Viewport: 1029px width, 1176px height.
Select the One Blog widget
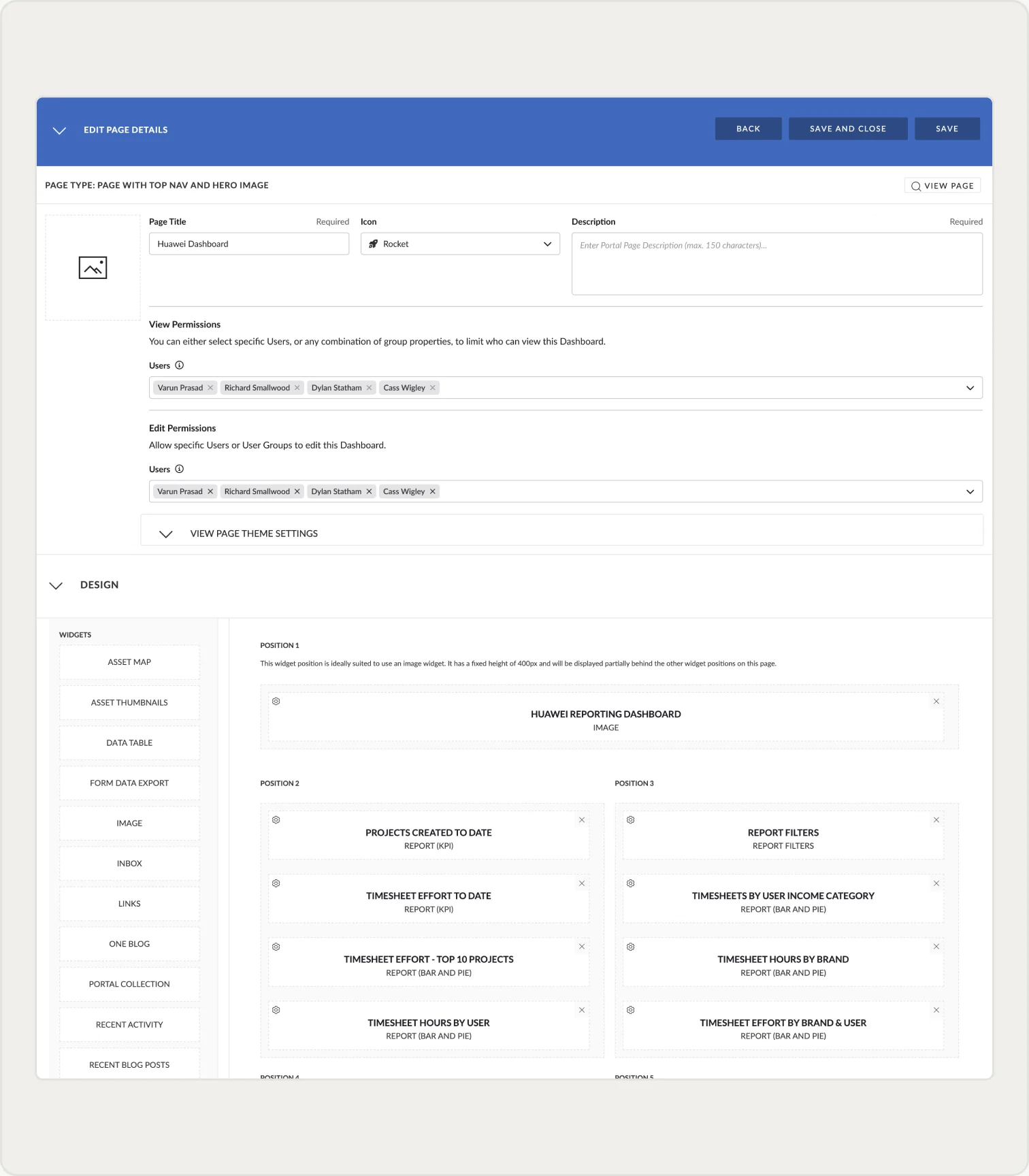coord(129,944)
